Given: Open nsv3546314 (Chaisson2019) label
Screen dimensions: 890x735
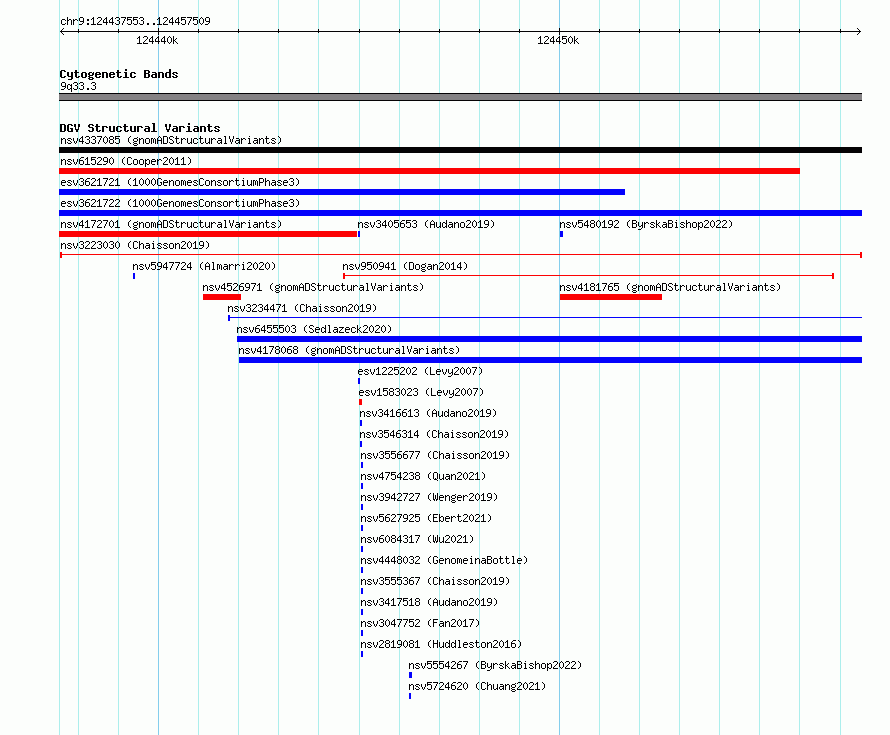Looking at the screenshot, I should (x=434, y=434).
